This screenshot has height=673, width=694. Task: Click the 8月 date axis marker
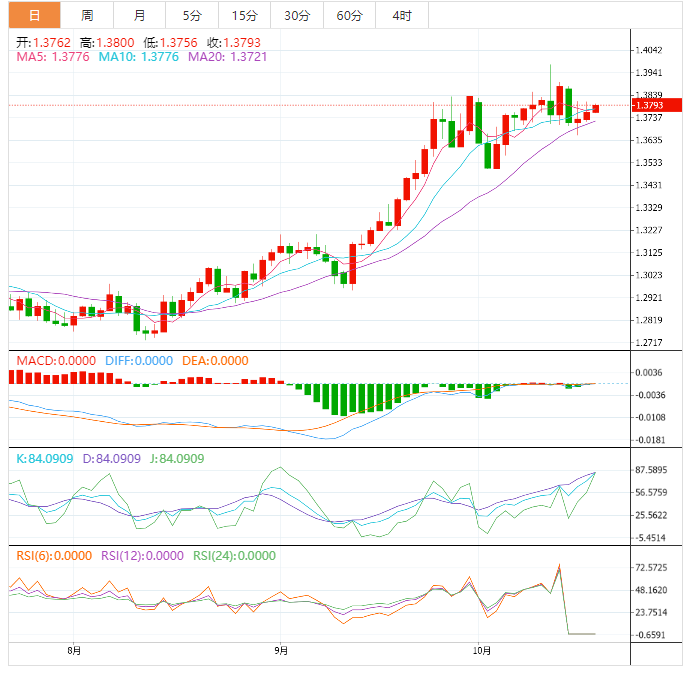pyautogui.click(x=74, y=651)
